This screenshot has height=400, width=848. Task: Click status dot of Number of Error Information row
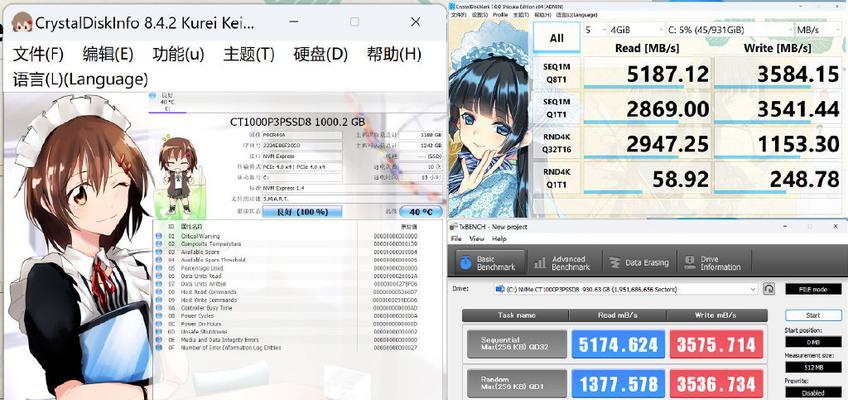159,348
